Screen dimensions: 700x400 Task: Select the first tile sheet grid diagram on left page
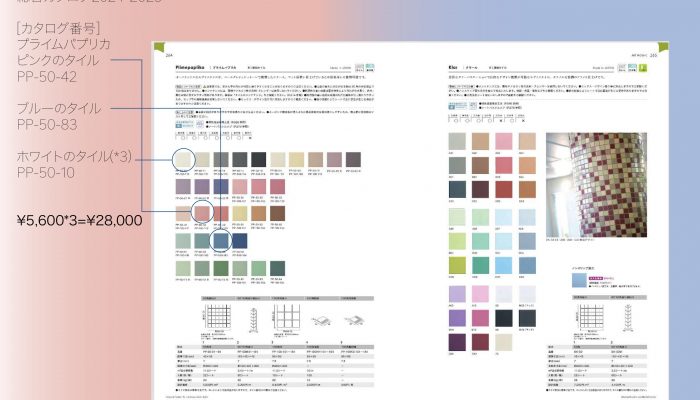pos(217,318)
